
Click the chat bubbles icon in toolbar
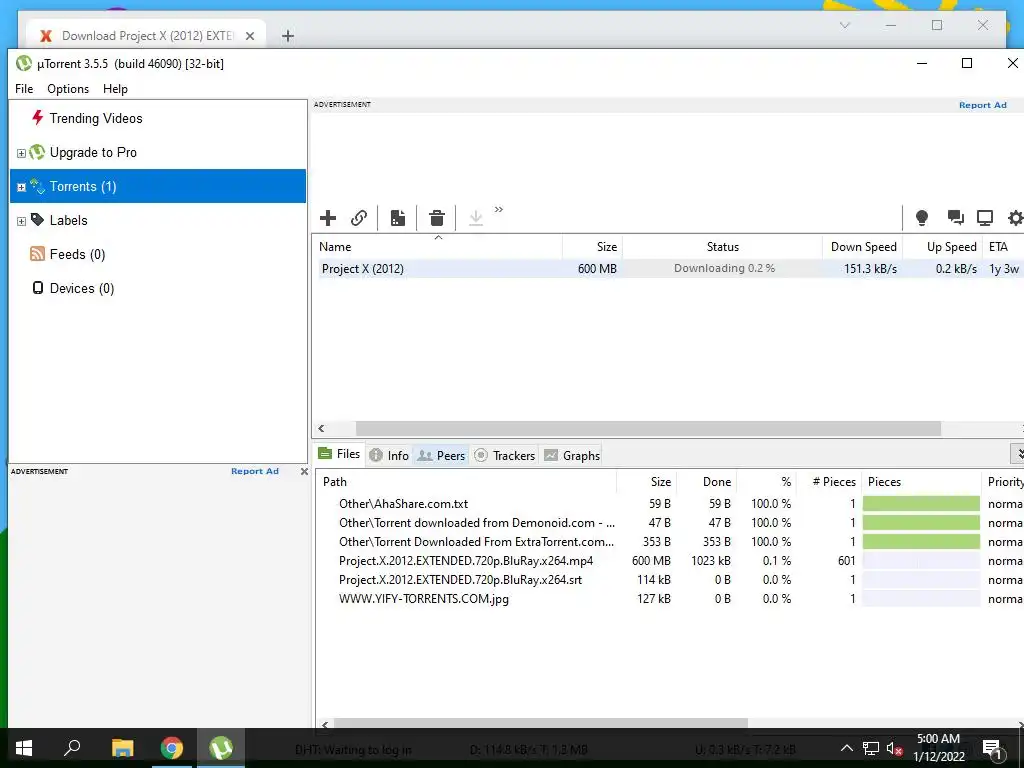[955, 217]
